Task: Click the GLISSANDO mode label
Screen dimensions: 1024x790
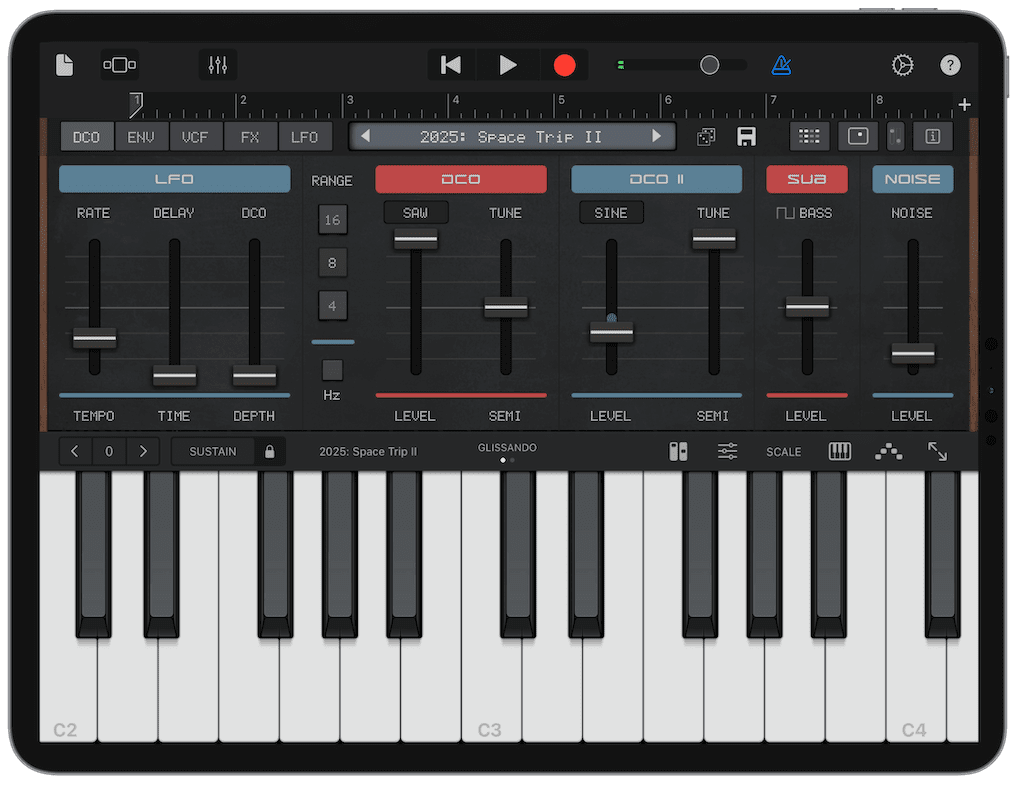Action: pyautogui.click(x=507, y=447)
